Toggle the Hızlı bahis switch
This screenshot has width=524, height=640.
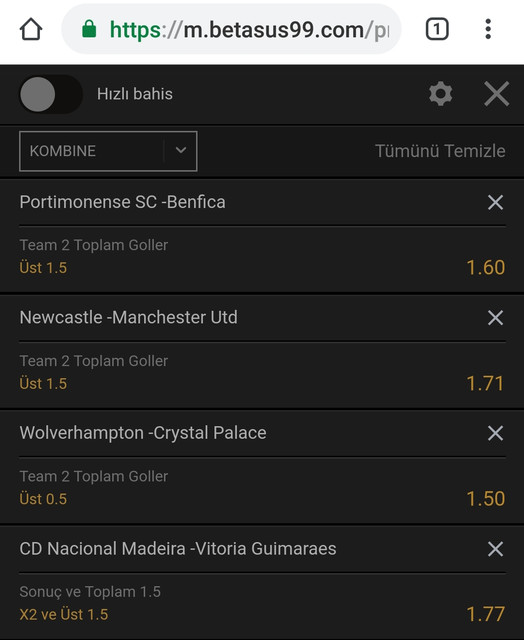[51, 94]
